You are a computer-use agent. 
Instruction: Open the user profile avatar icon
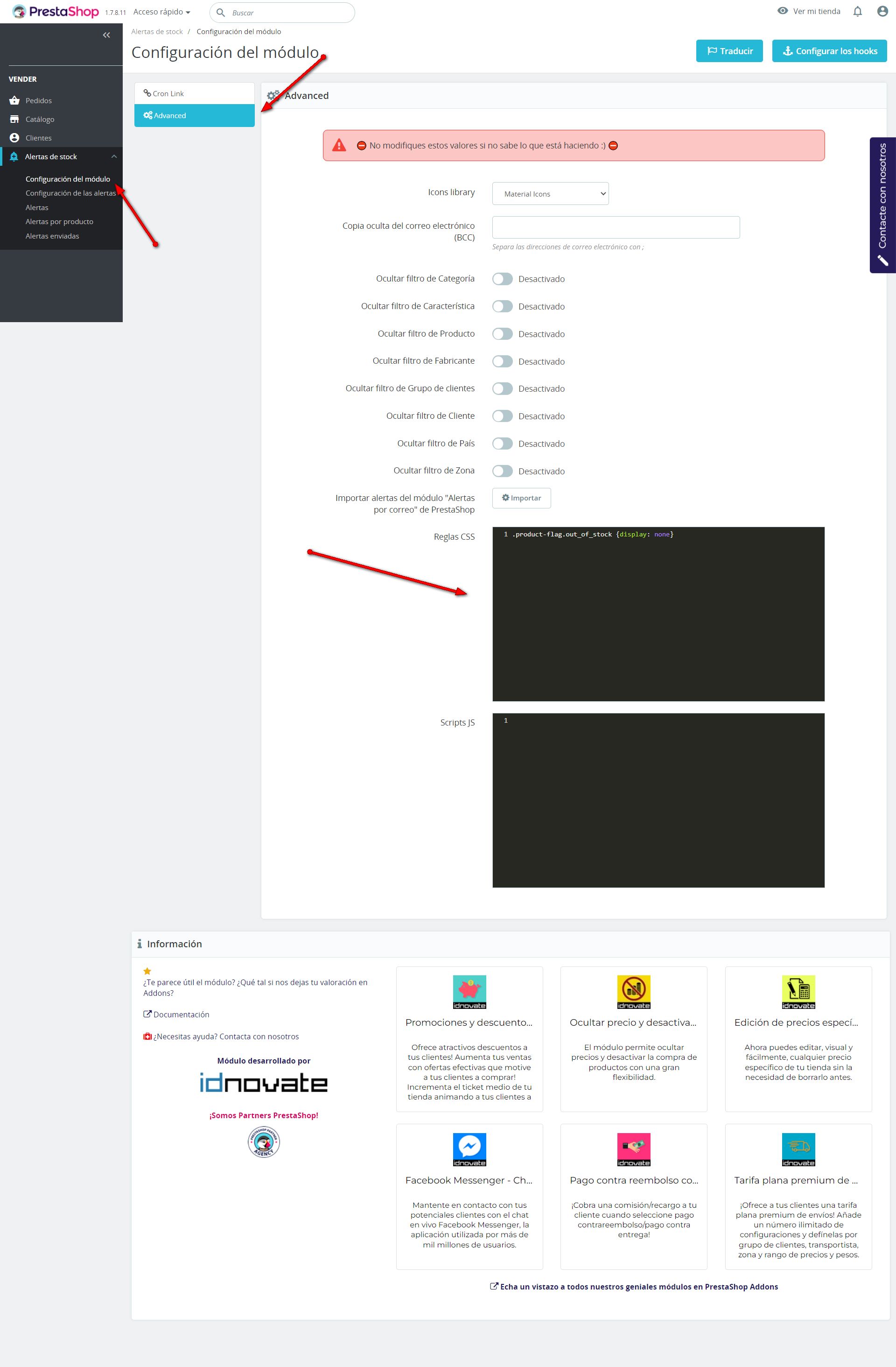tap(882, 12)
